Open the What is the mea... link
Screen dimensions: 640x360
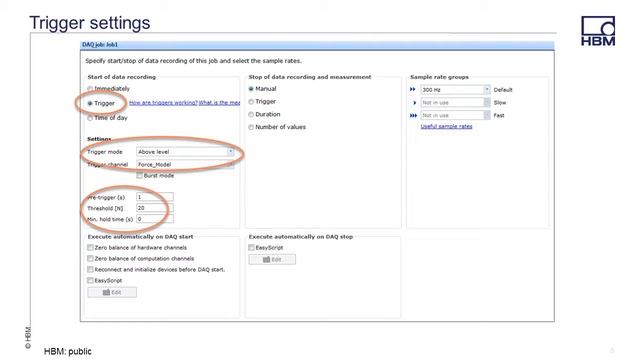click(x=220, y=103)
